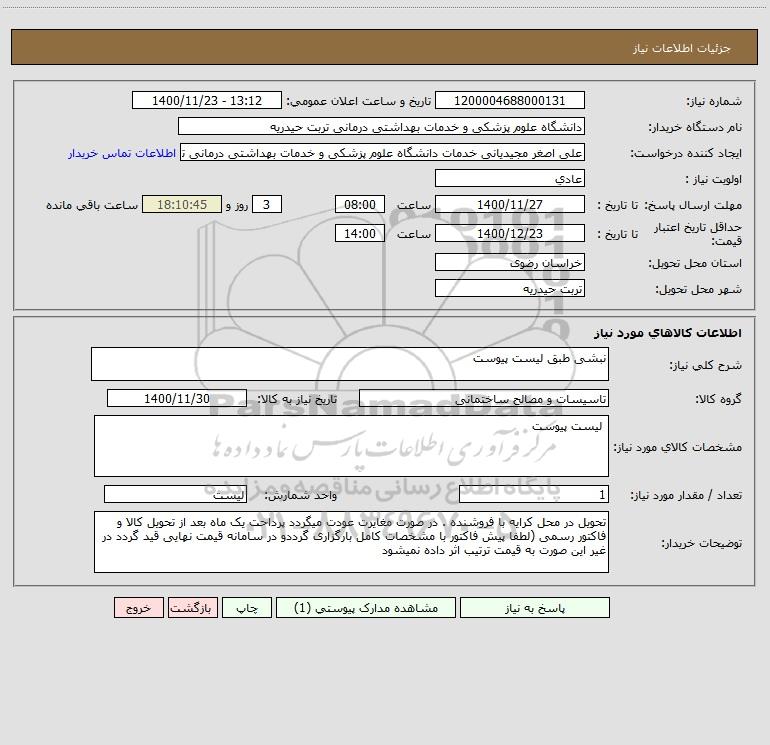Click the buyer organization name field

381,126
